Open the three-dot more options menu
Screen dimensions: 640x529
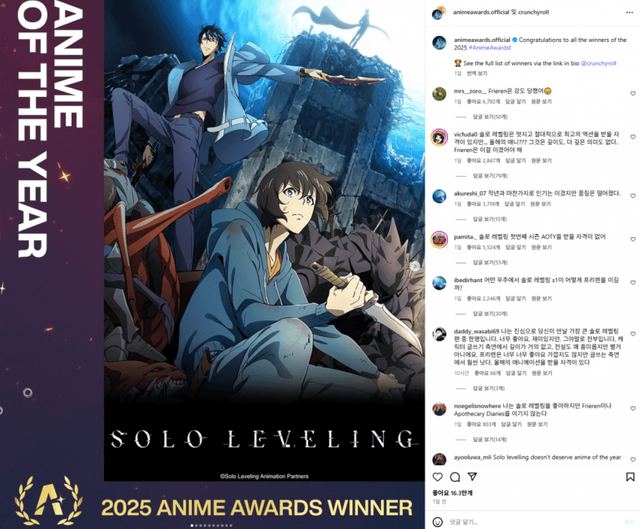point(629,13)
